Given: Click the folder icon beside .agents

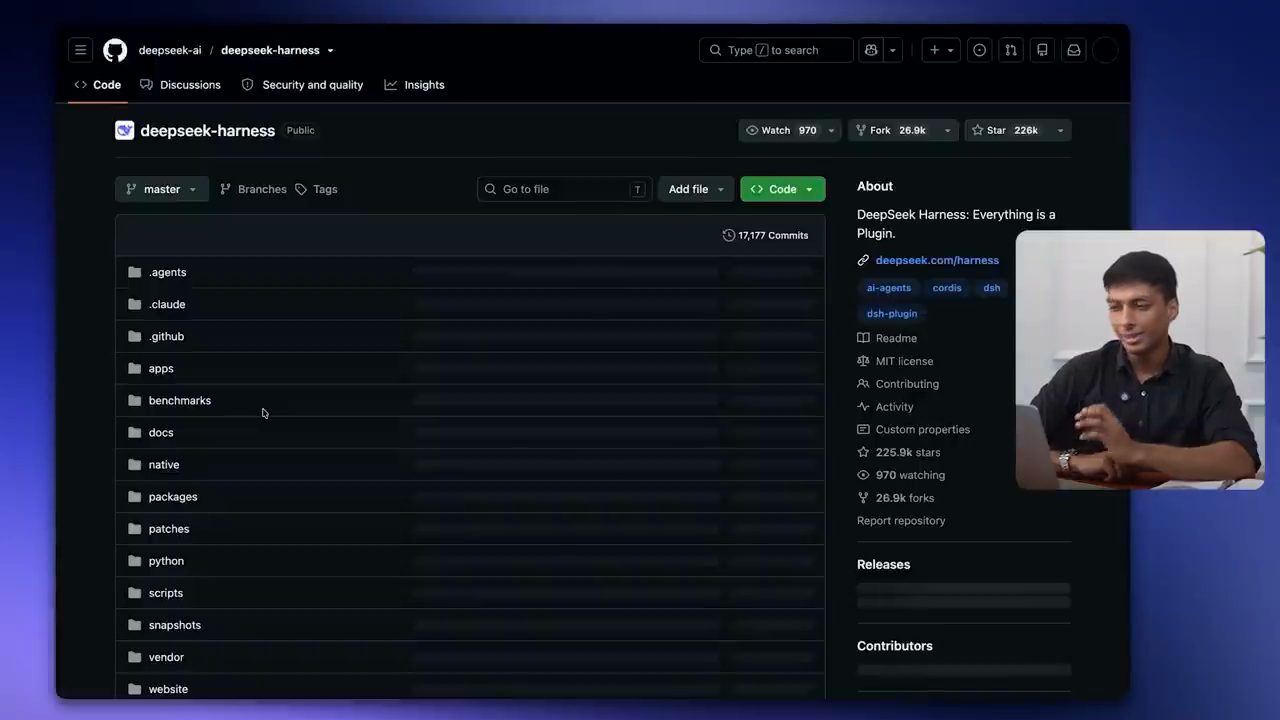Looking at the screenshot, I should (x=135, y=272).
